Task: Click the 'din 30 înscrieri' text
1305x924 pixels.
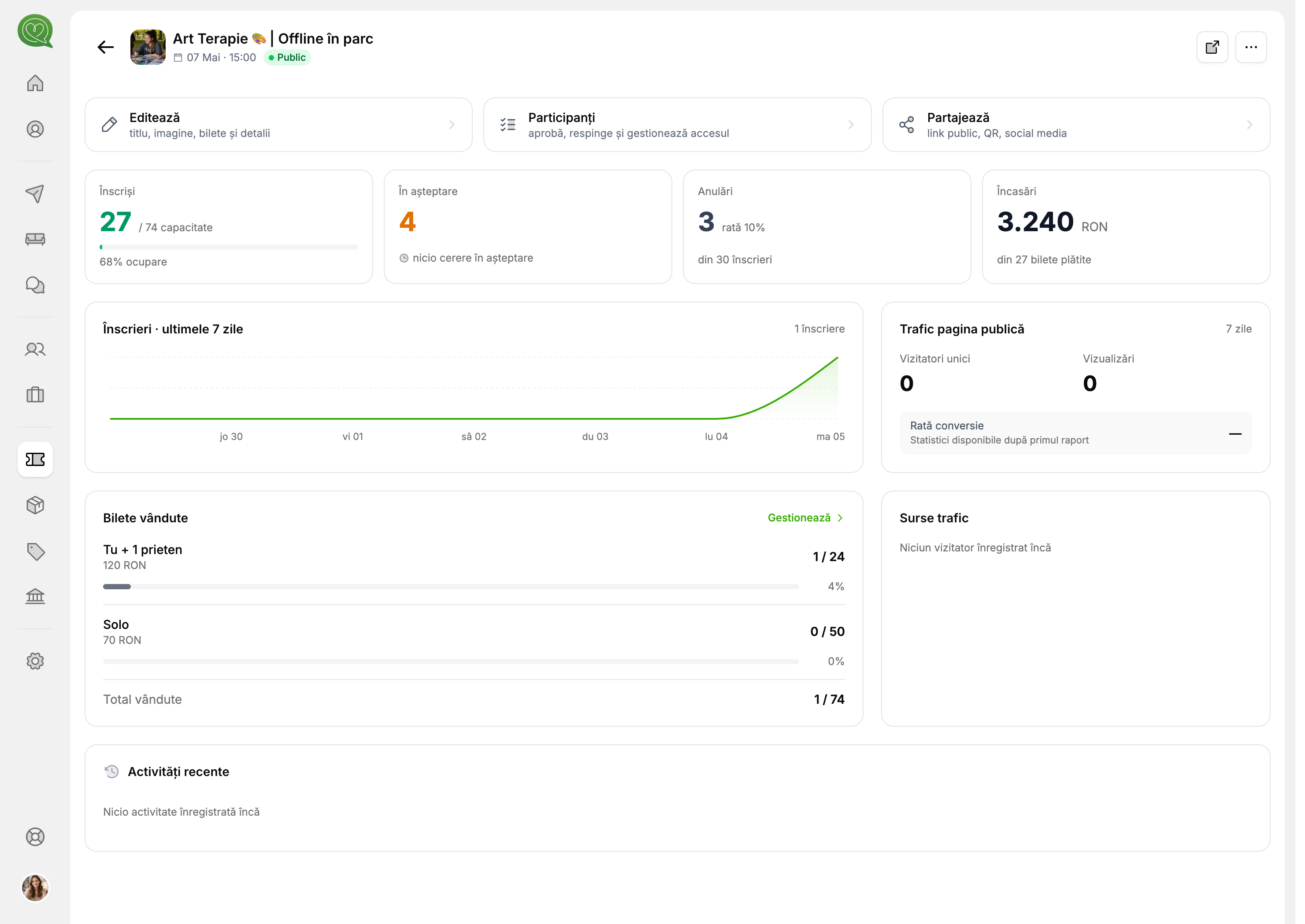Action: pyautogui.click(x=735, y=259)
